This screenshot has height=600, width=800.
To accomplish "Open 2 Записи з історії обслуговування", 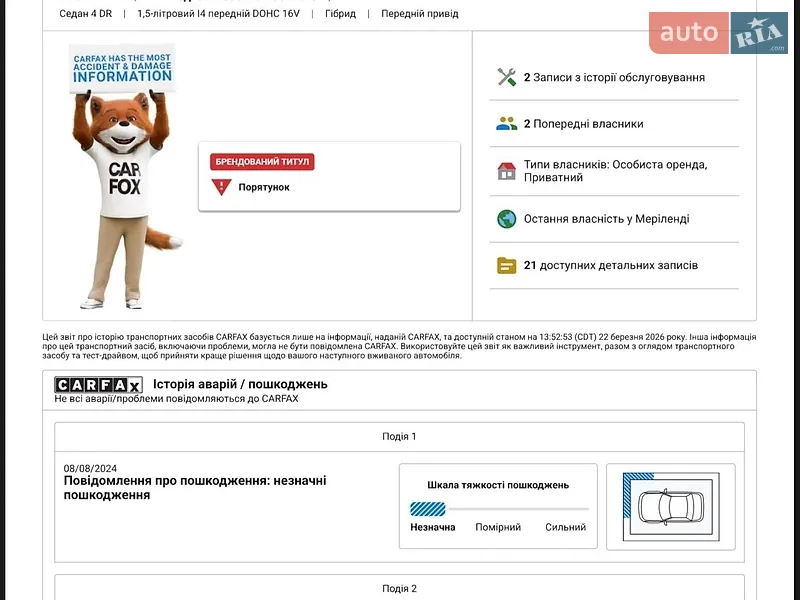I will [x=614, y=78].
